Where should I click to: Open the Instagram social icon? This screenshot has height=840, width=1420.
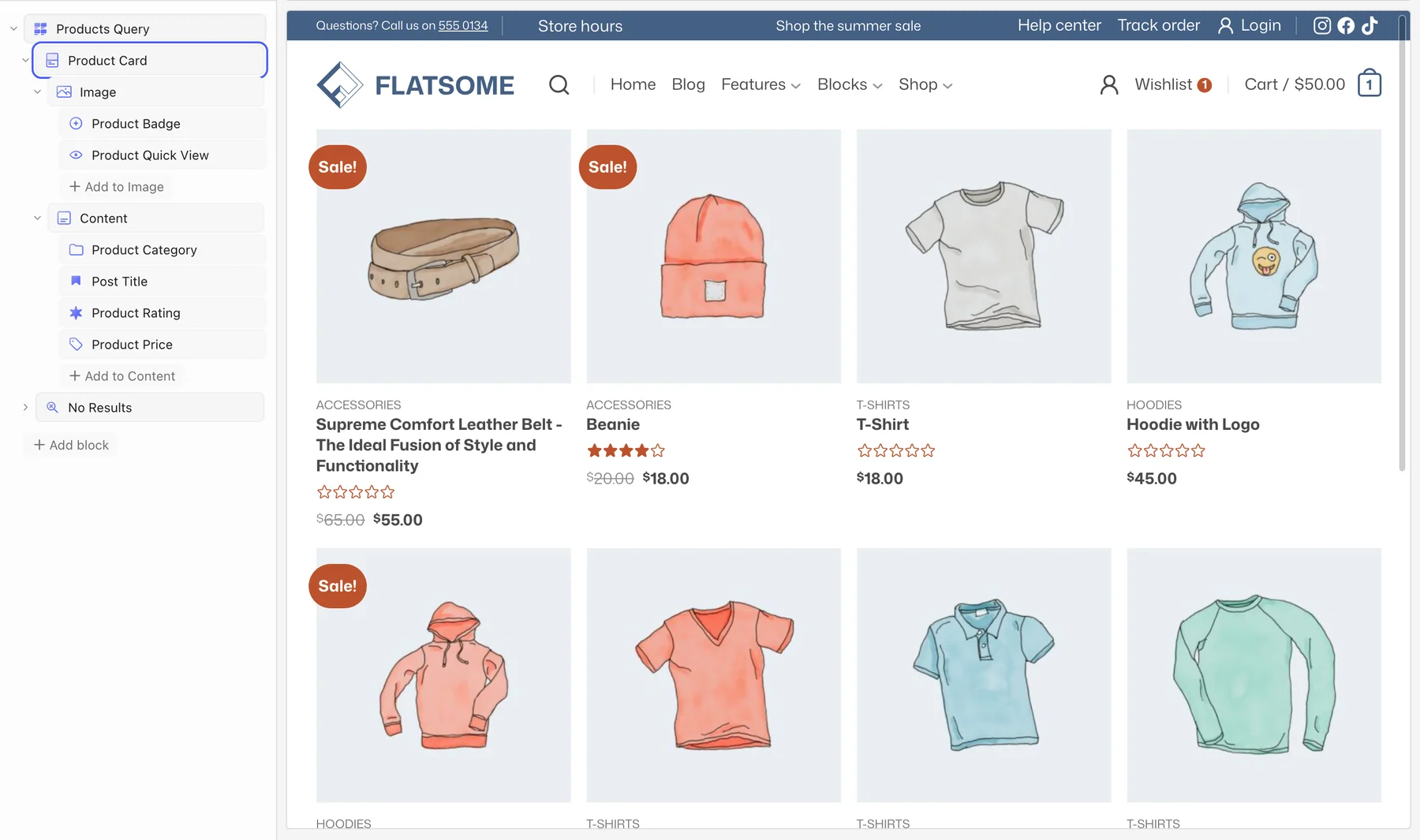point(1322,25)
